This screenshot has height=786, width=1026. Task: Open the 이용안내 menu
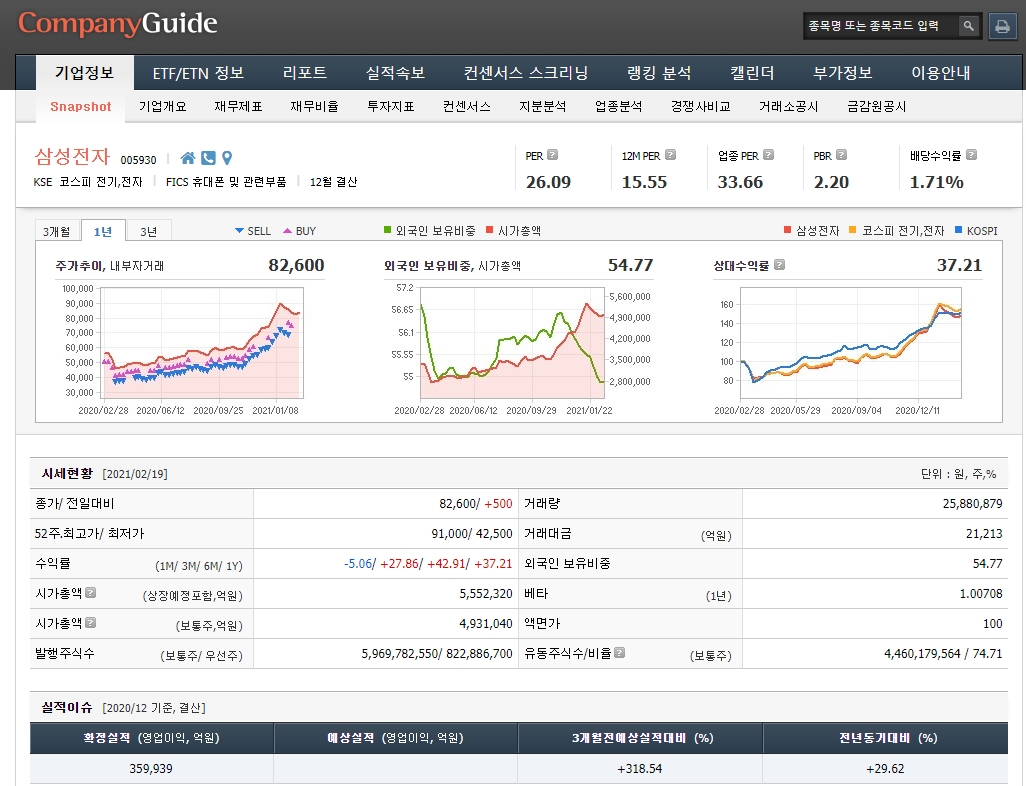tap(941, 73)
